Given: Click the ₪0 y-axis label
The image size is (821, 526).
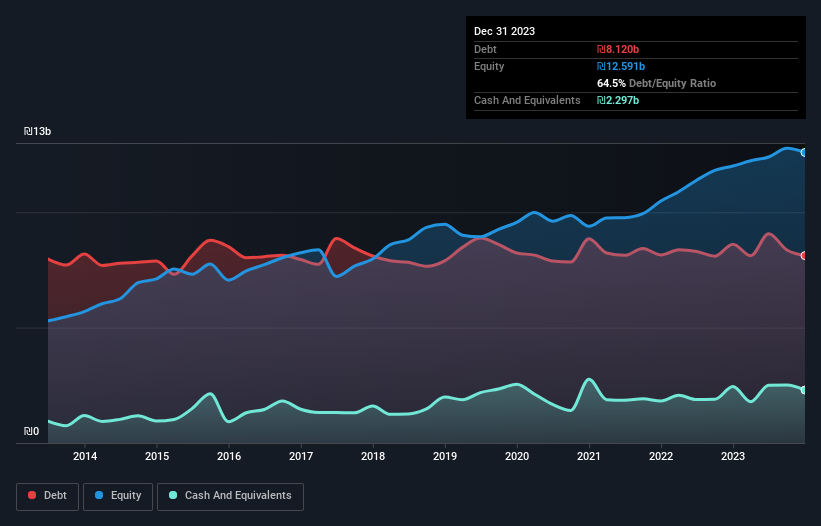Looking at the screenshot, I should tap(31, 431).
